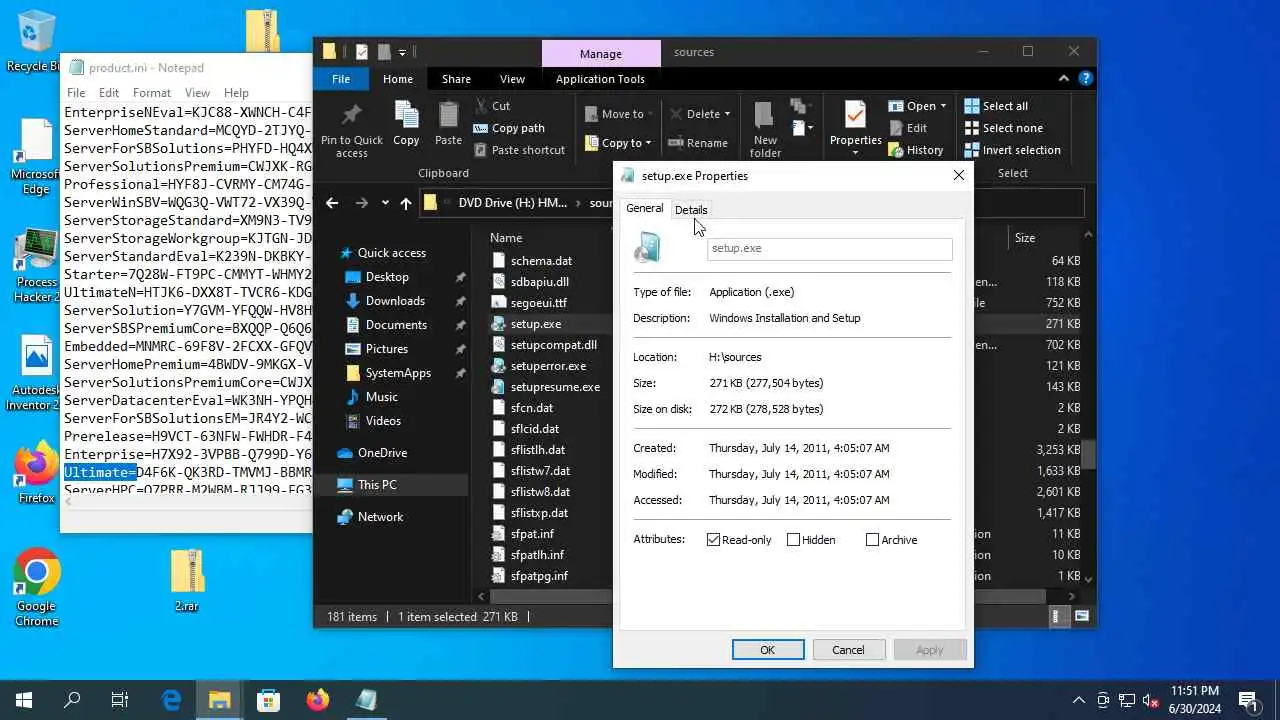Open the File tab in Explorer

tap(341, 79)
